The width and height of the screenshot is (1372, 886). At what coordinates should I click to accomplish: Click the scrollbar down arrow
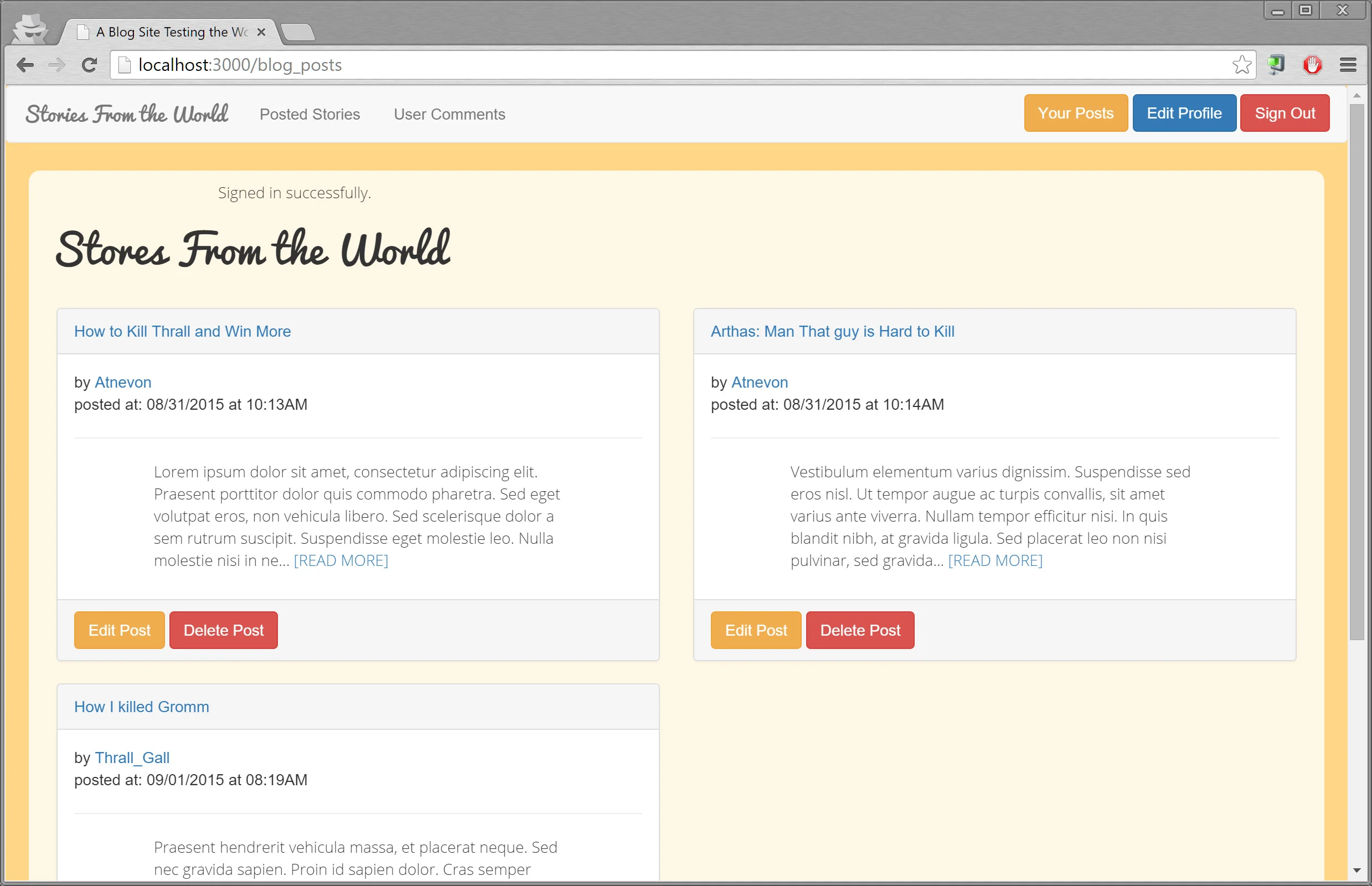point(1356,870)
